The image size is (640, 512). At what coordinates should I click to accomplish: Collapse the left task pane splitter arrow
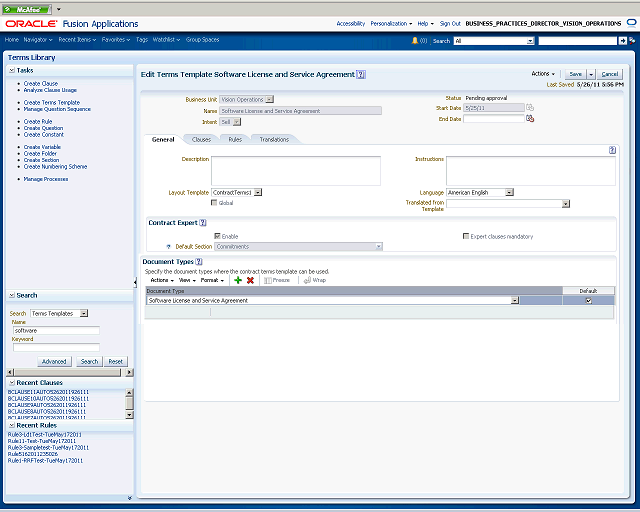[135, 282]
